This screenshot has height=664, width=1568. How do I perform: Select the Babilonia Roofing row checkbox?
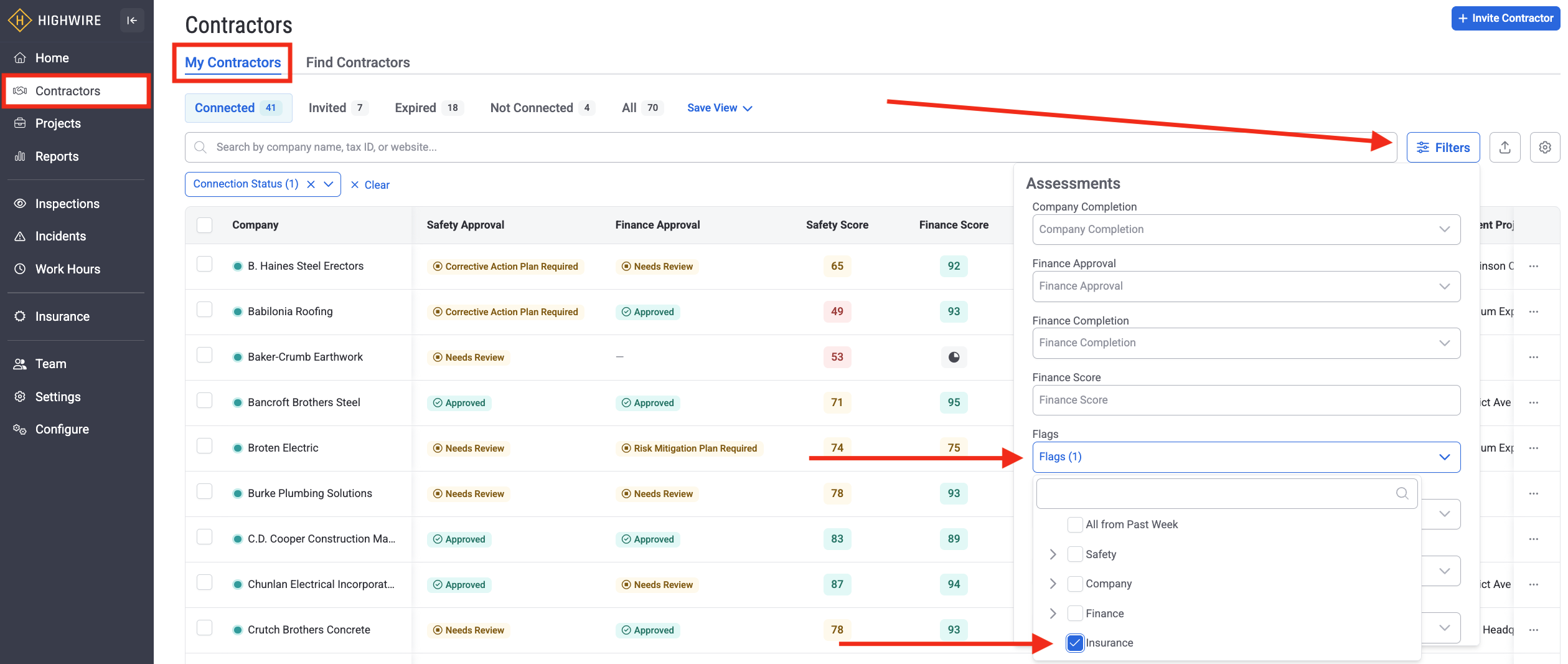(205, 310)
